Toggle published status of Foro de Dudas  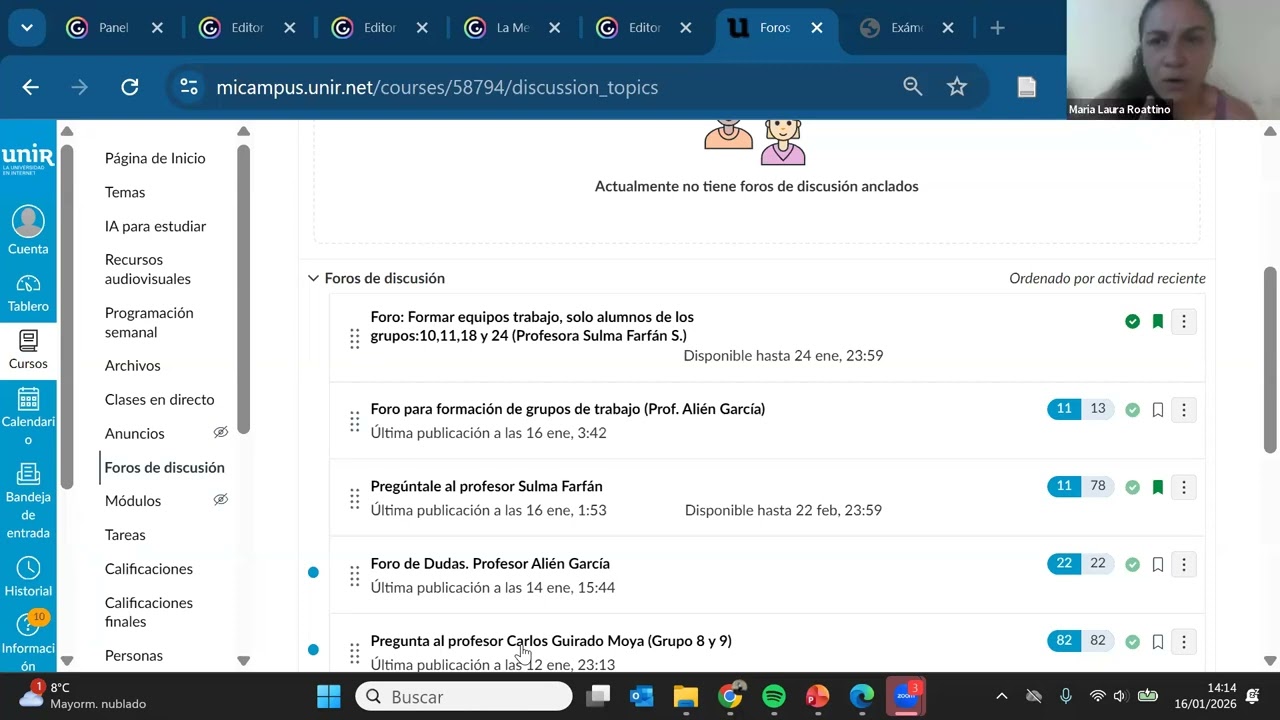point(1132,564)
